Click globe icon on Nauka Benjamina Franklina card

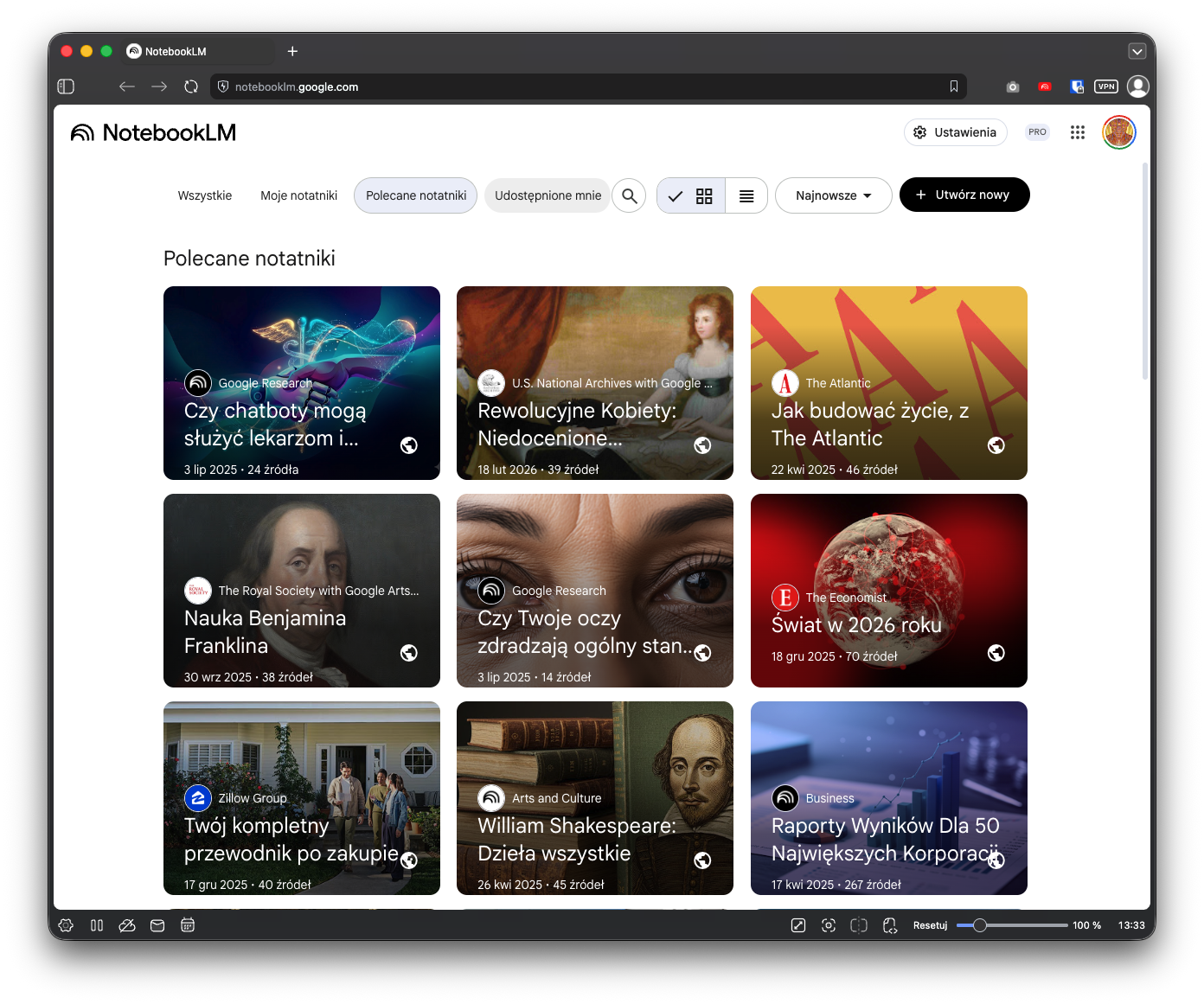click(409, 653)
